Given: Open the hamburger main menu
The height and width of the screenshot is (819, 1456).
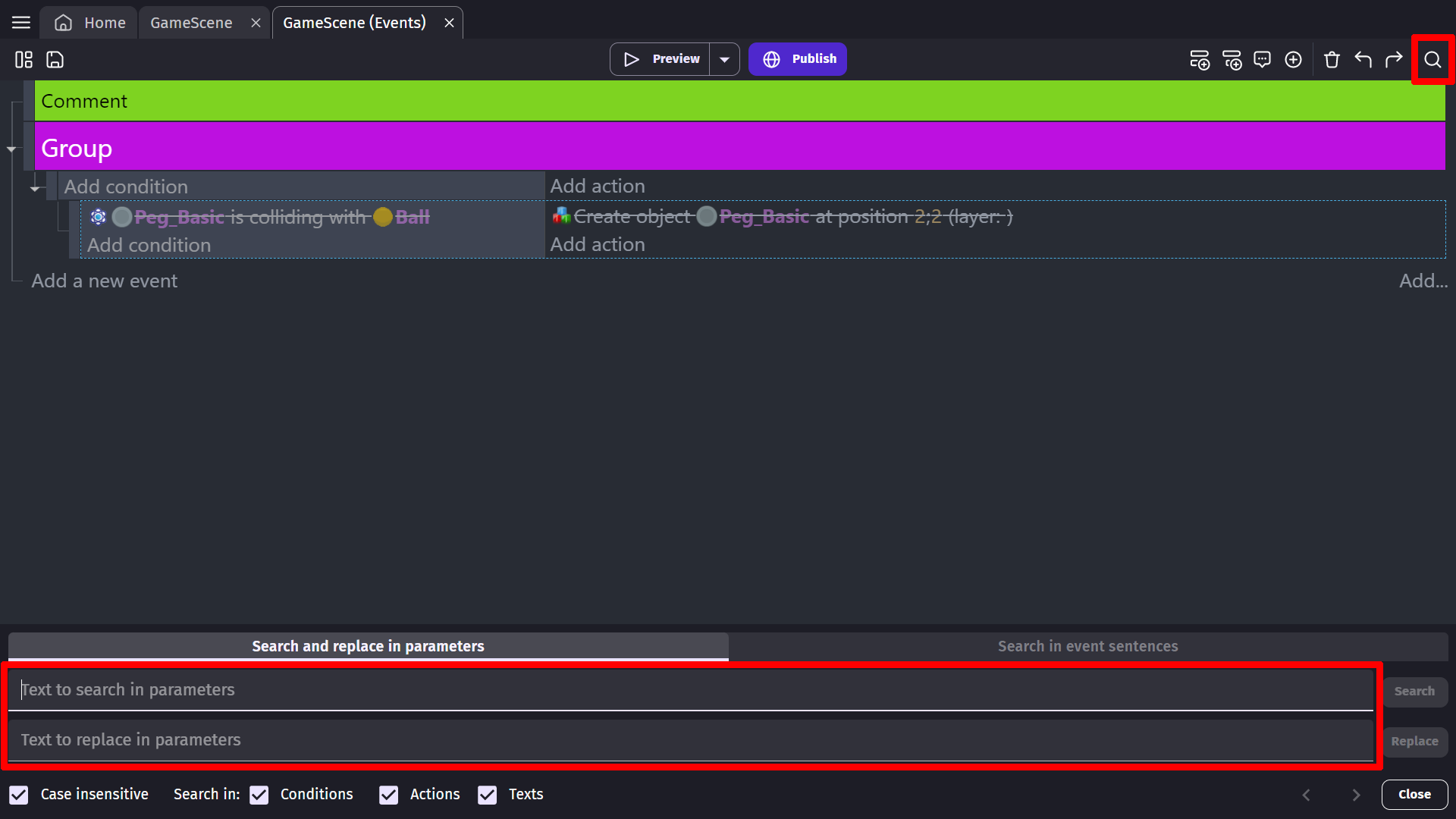Looking at the screenshot, I should (x=21, y=23).
